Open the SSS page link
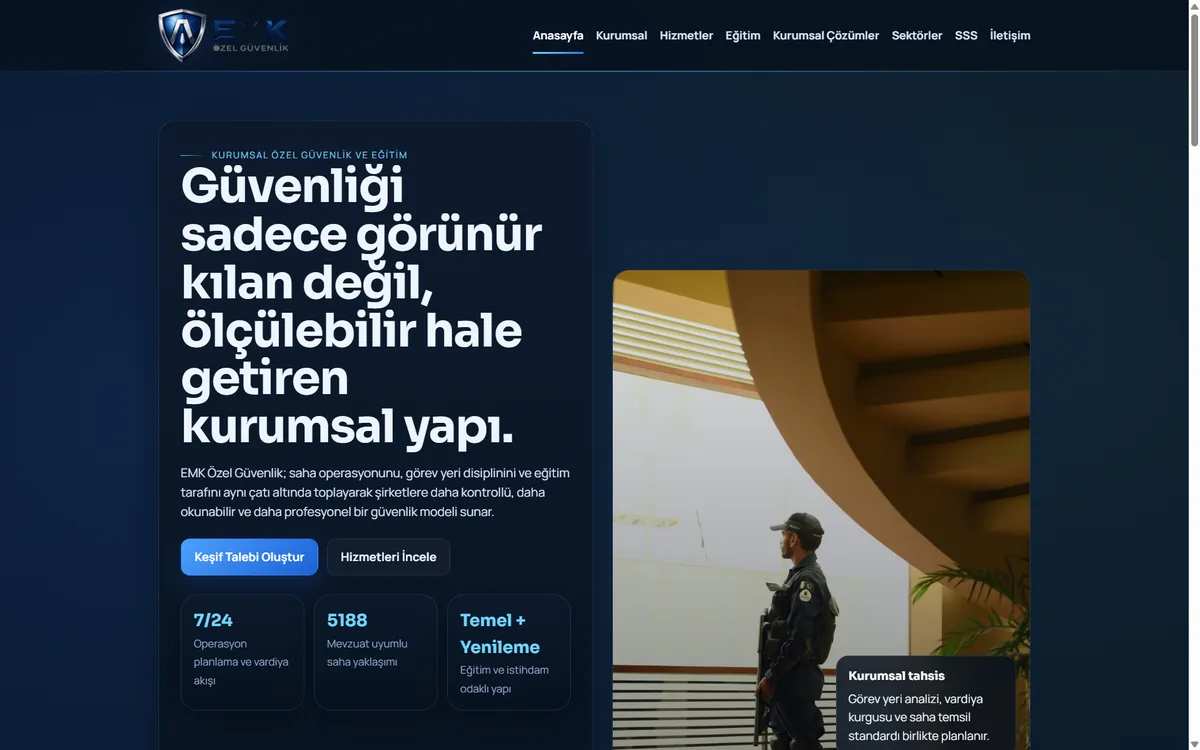 tap(966, 35)
